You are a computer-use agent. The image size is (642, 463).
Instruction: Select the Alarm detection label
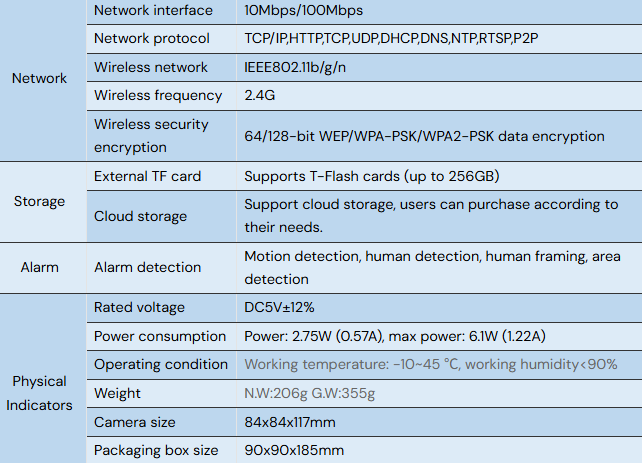click(147, 267)
